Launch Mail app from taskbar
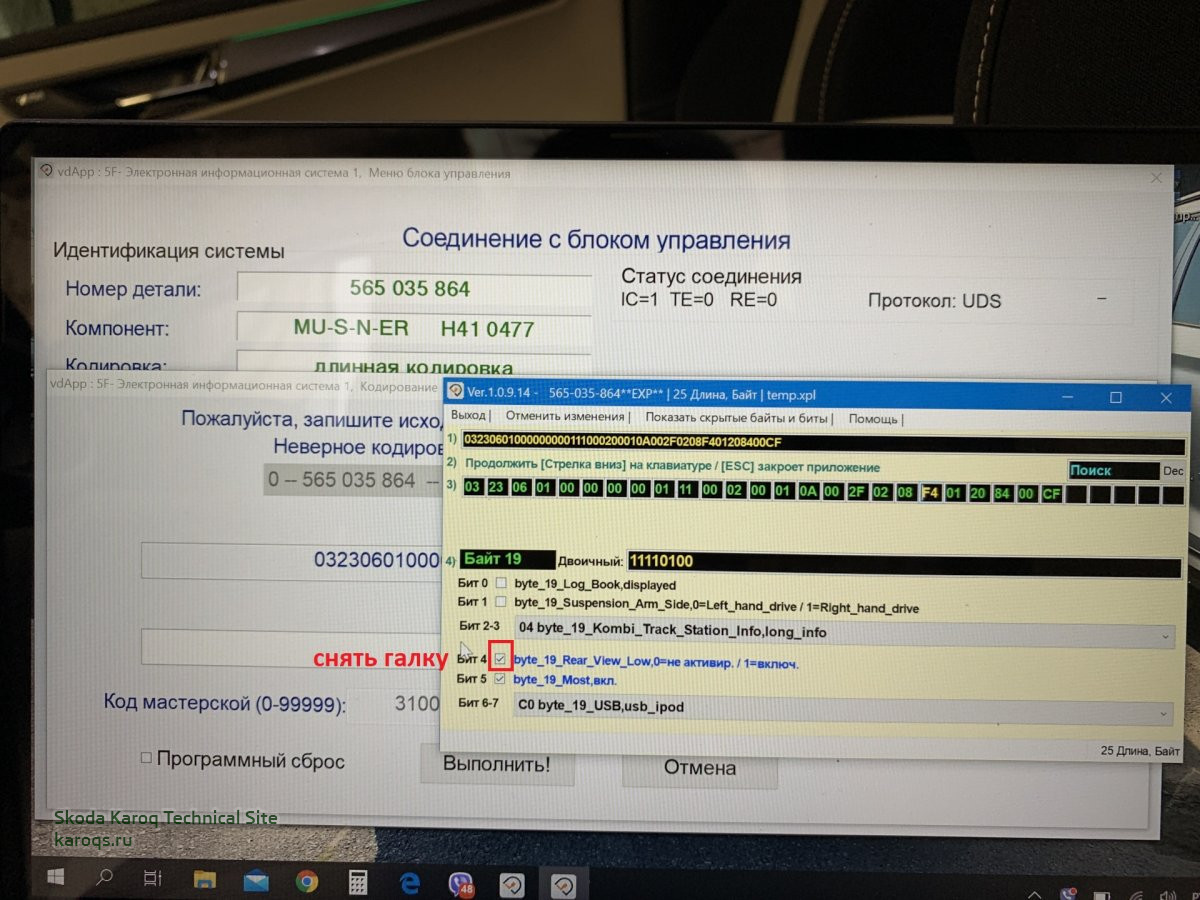1200x900 pixels. tap(256, 880)
